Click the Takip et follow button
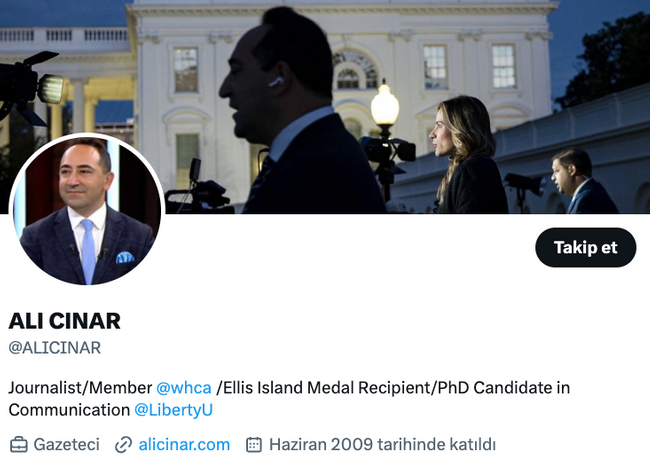 pos(585,247)
